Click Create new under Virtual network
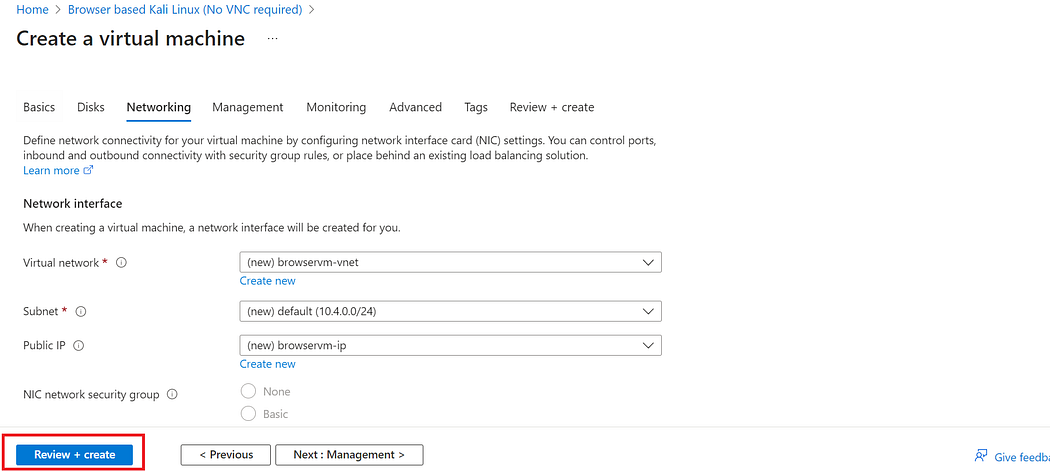The width and height of the screenshot is (1050, 471). (x=267, y=281)
